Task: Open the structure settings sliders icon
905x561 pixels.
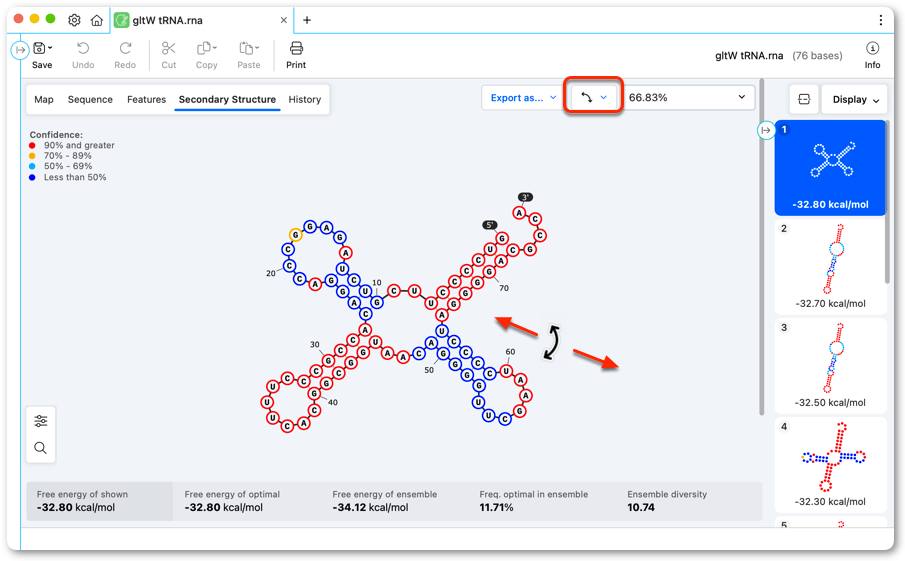Action: (x=40, y=421)
